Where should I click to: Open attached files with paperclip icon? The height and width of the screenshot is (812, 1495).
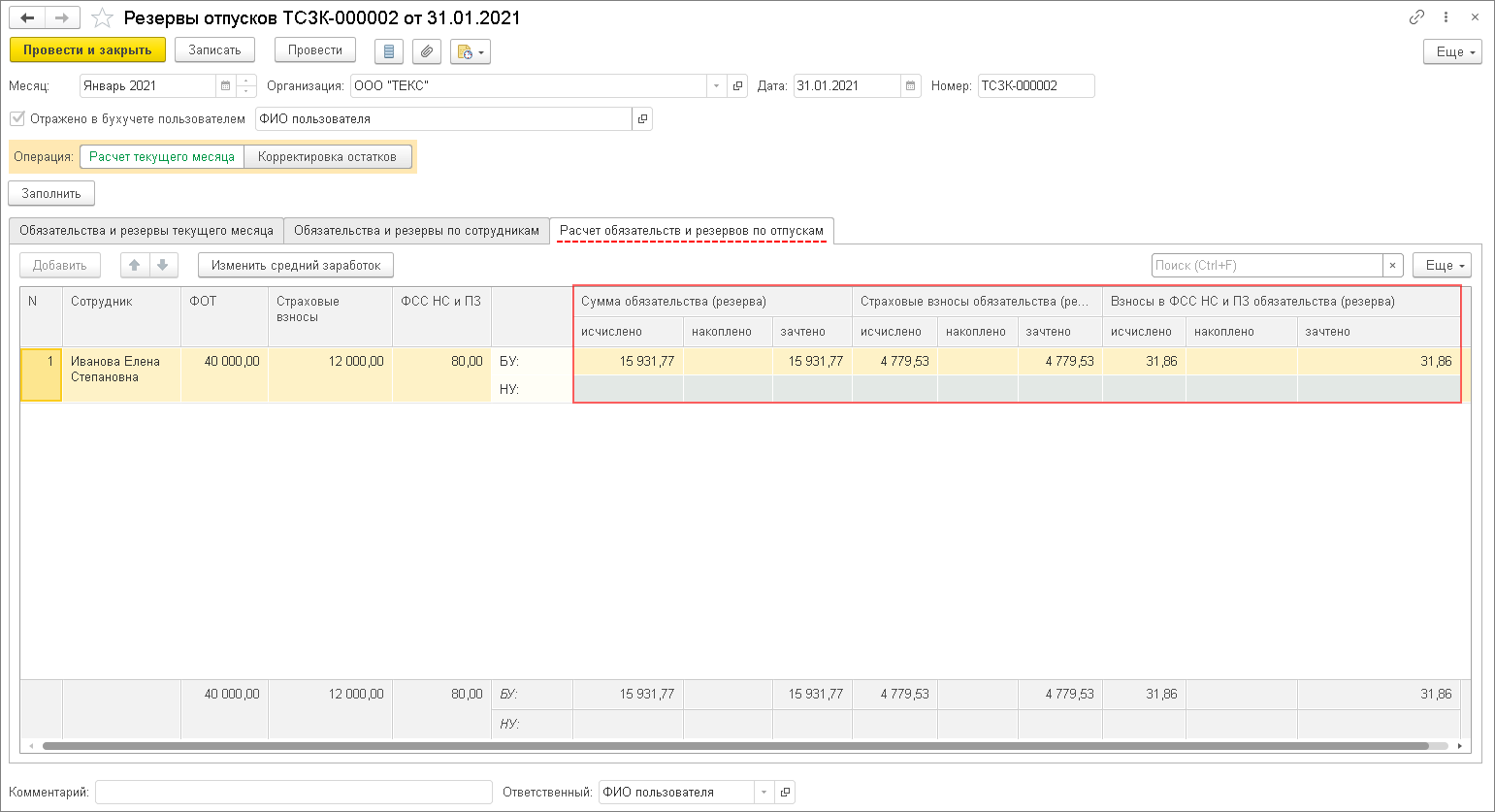pyautogui.click(x=427, y=51)
